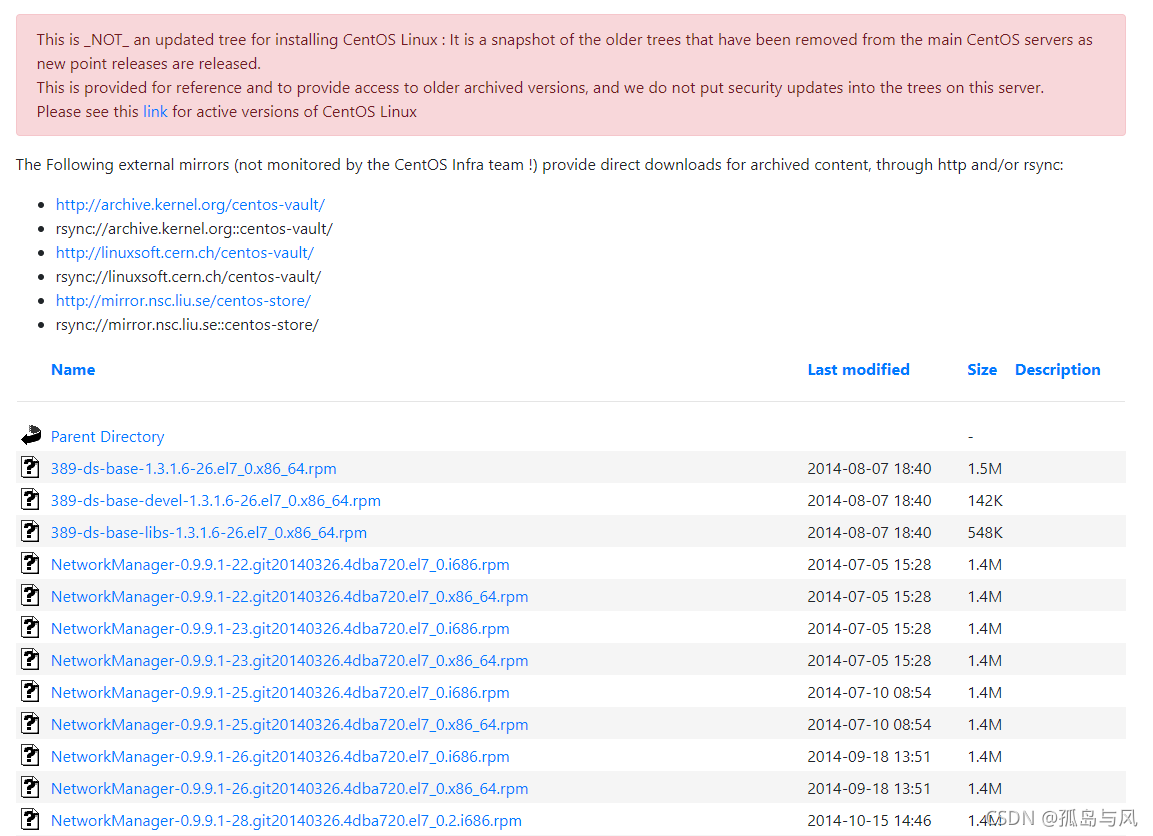Sort listing by the Description column header

coord(1057,370)
